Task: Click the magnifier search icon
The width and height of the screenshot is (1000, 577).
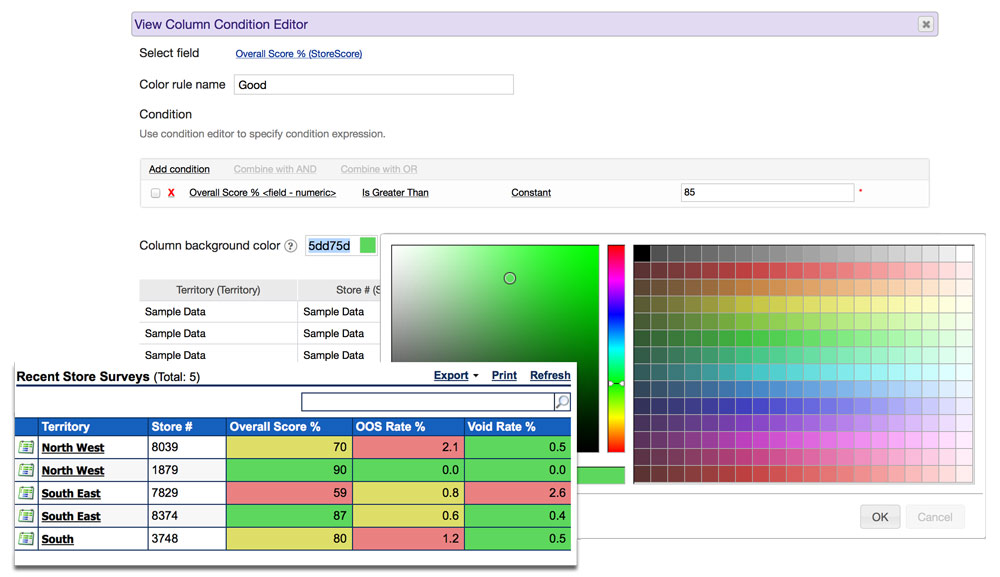Action: (x=559, y=401)
